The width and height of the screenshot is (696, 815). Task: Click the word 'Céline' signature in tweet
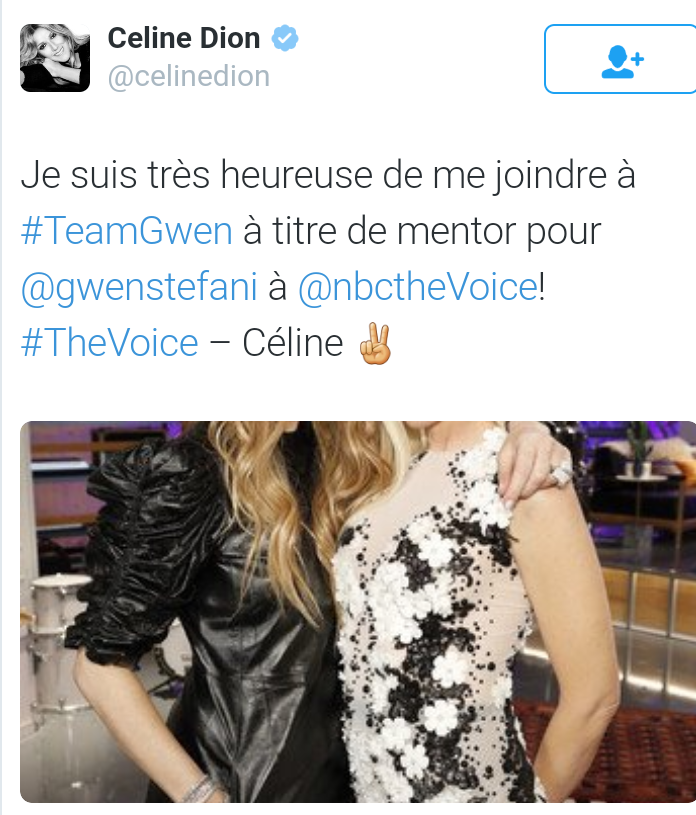(x=293, y=343)
